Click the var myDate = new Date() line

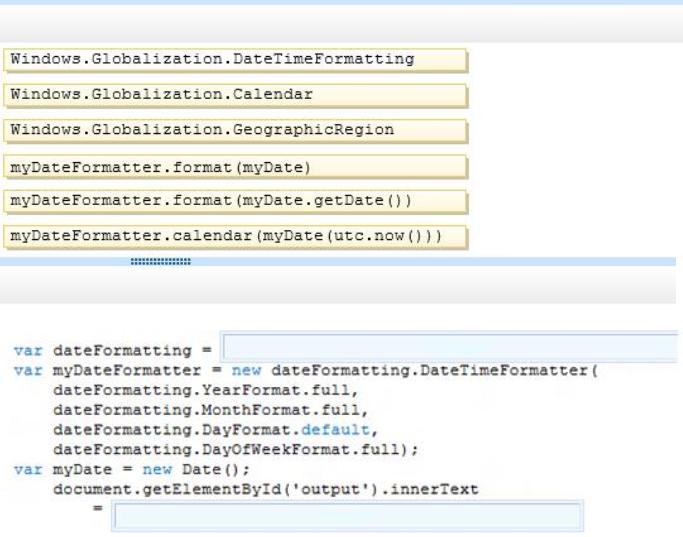click(x=132, y=469)
